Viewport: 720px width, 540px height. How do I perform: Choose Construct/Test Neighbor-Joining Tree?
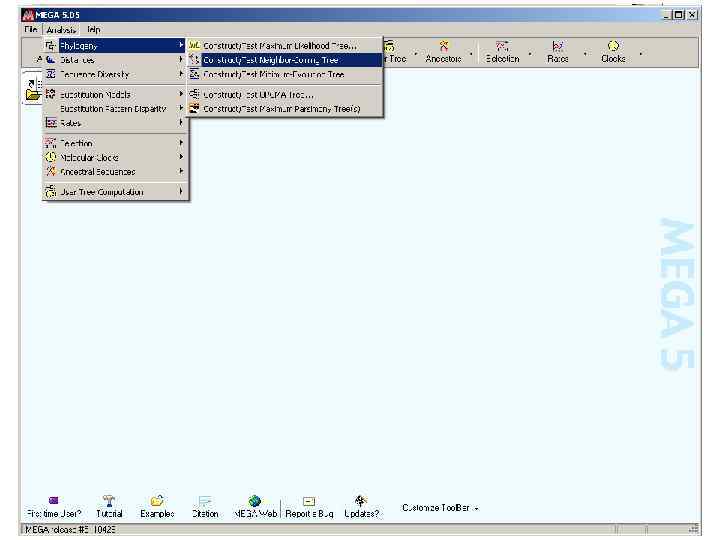tap(285, 60)
